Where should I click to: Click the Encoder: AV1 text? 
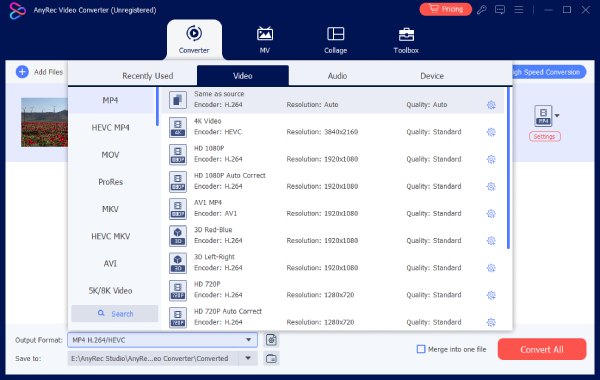(x=215, y=214)
